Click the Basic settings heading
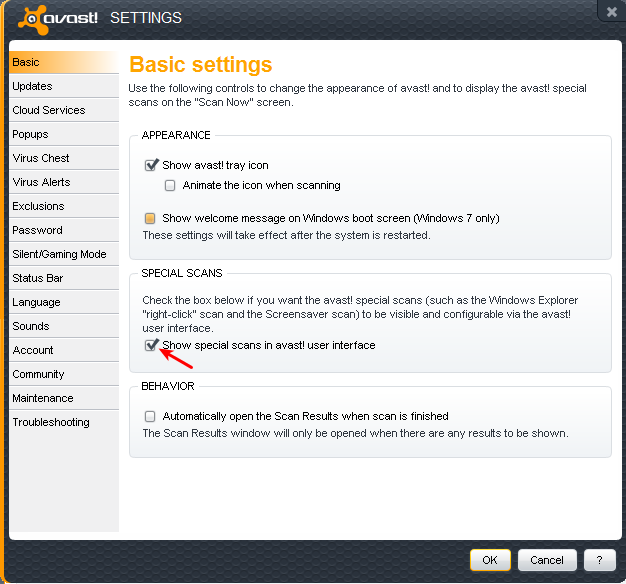This screenshot has width=626, height=584. pos(201,65)
